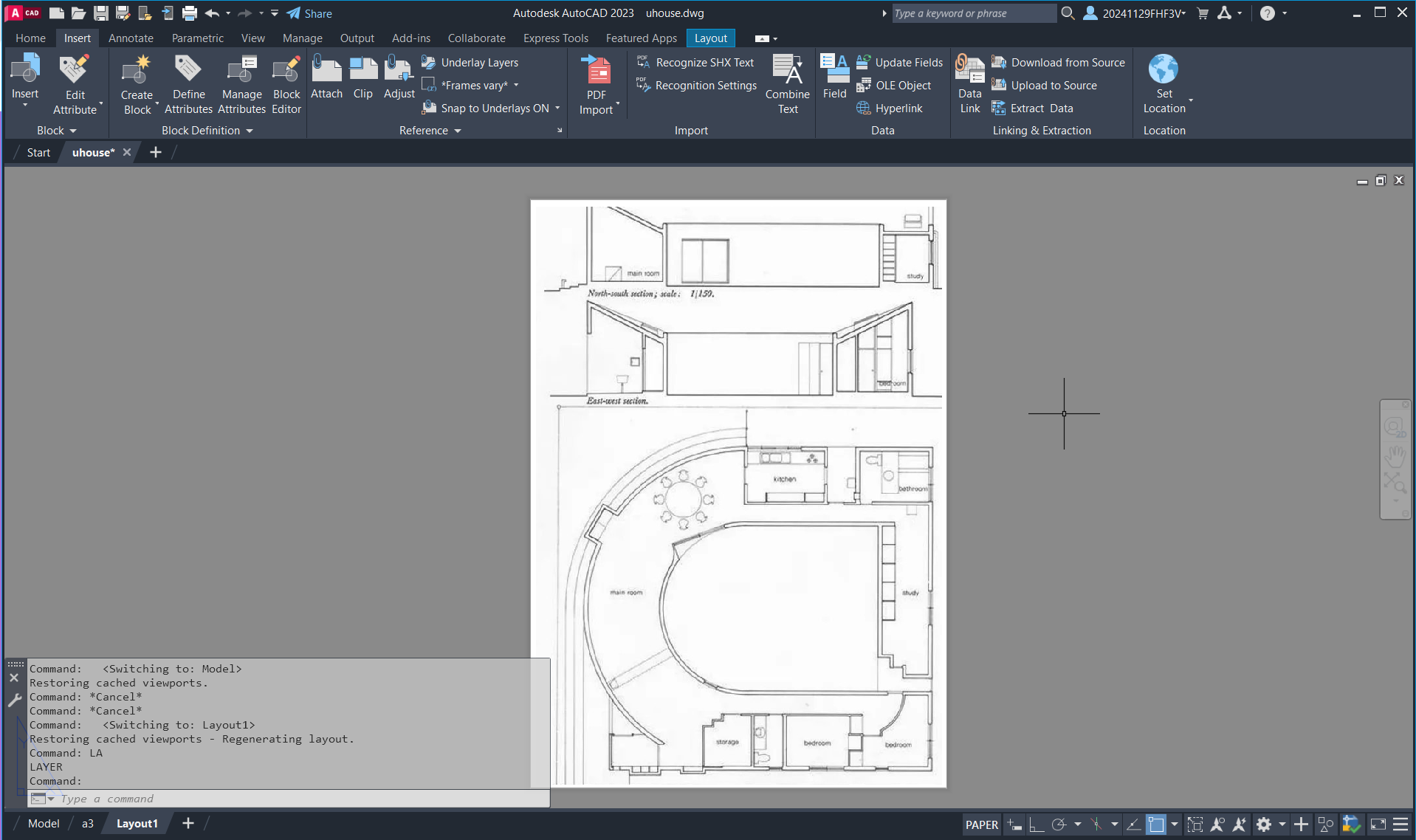Screen dimensions: 1416x840
Task: Click the search magnifier icon
Action: coord(1068,13)
